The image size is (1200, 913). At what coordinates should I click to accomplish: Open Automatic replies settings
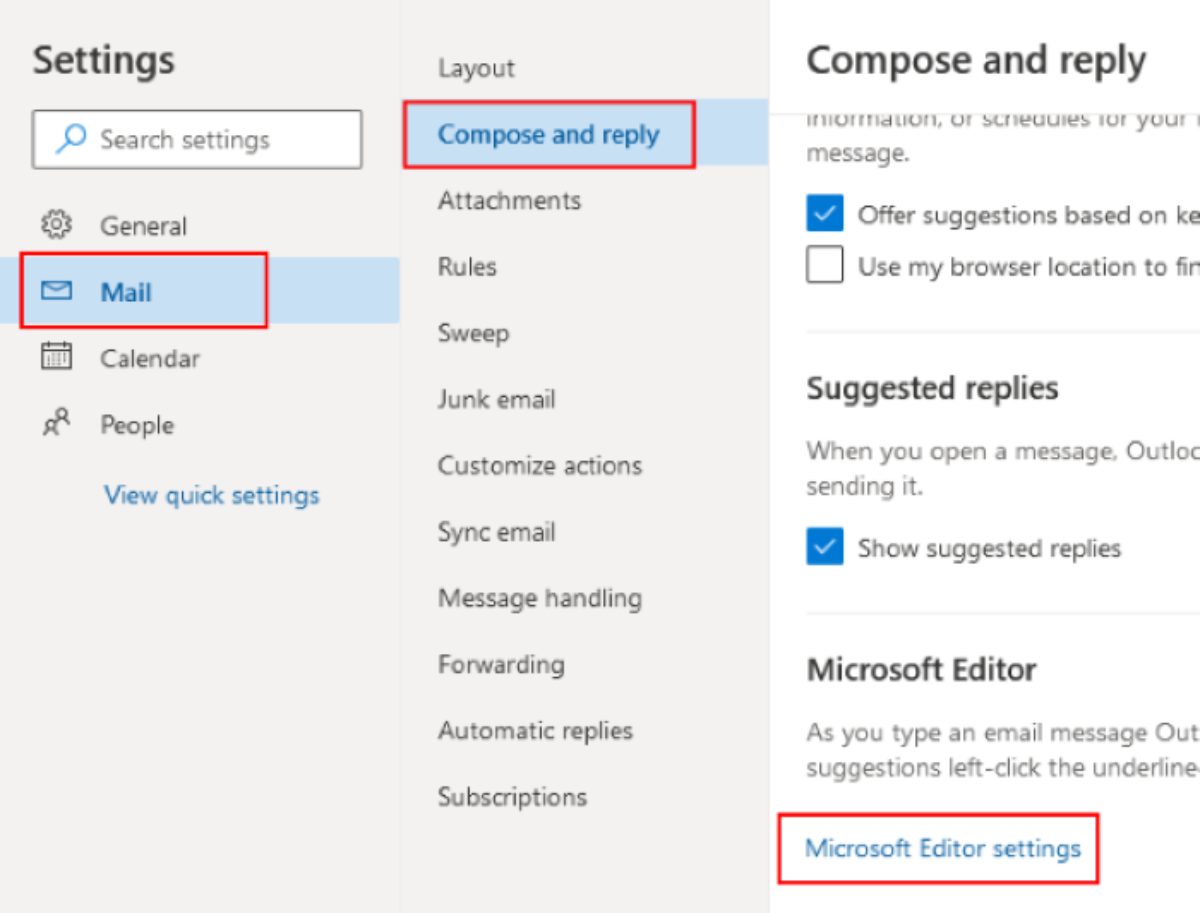pyautogui.click(x=535, y=730)
